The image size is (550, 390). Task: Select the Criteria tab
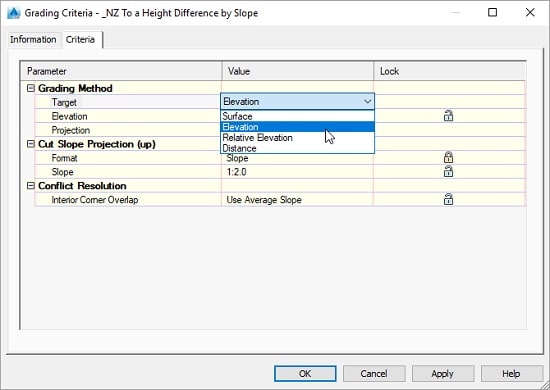(80, 40)
